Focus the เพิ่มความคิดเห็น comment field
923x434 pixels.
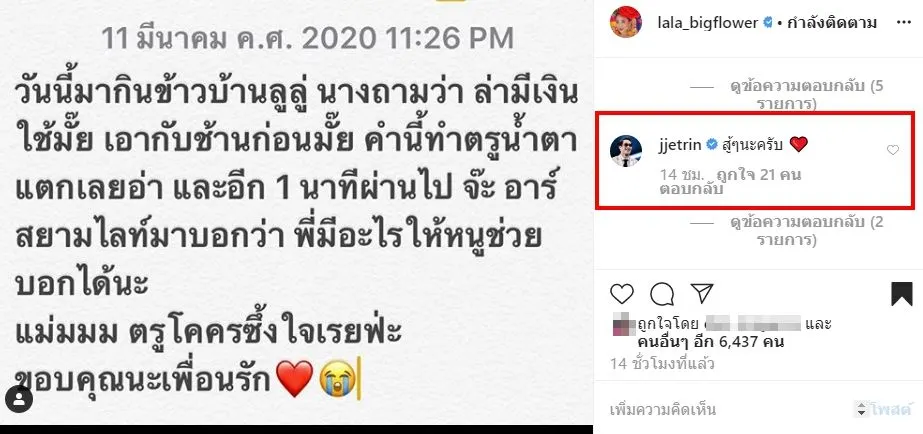tap(728, 408)
